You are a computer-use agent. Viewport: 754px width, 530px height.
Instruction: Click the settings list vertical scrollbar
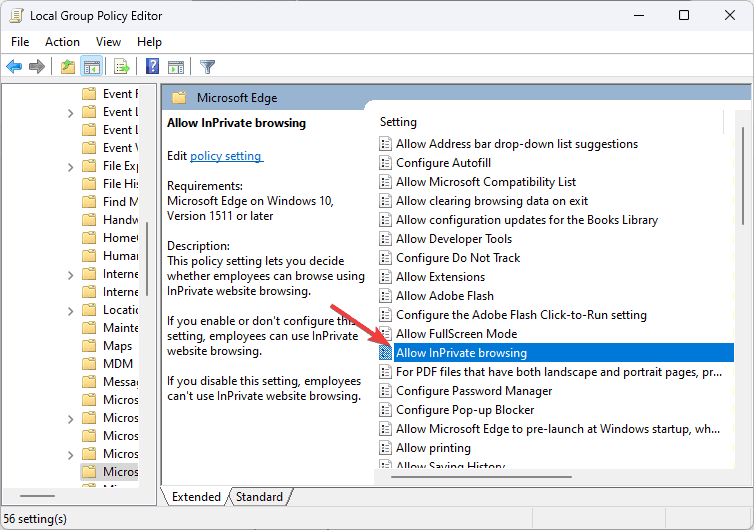743,176
